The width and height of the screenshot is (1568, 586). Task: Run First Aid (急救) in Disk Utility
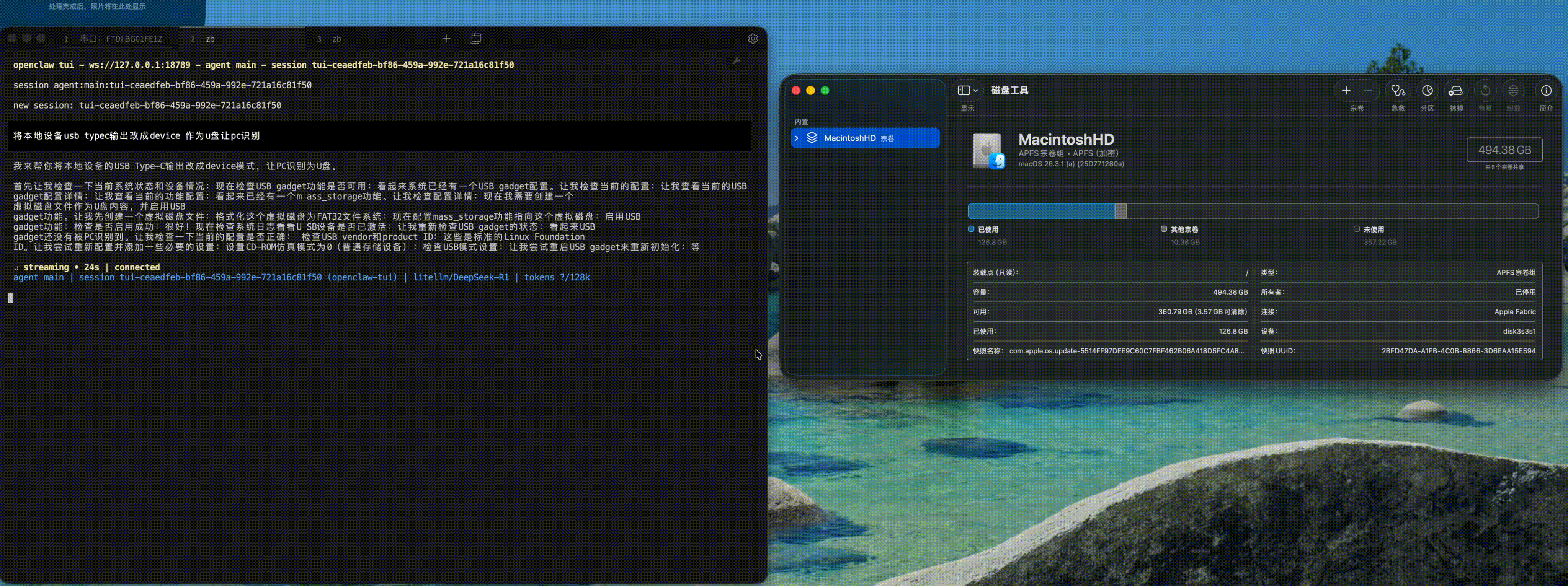point(1398,91)
